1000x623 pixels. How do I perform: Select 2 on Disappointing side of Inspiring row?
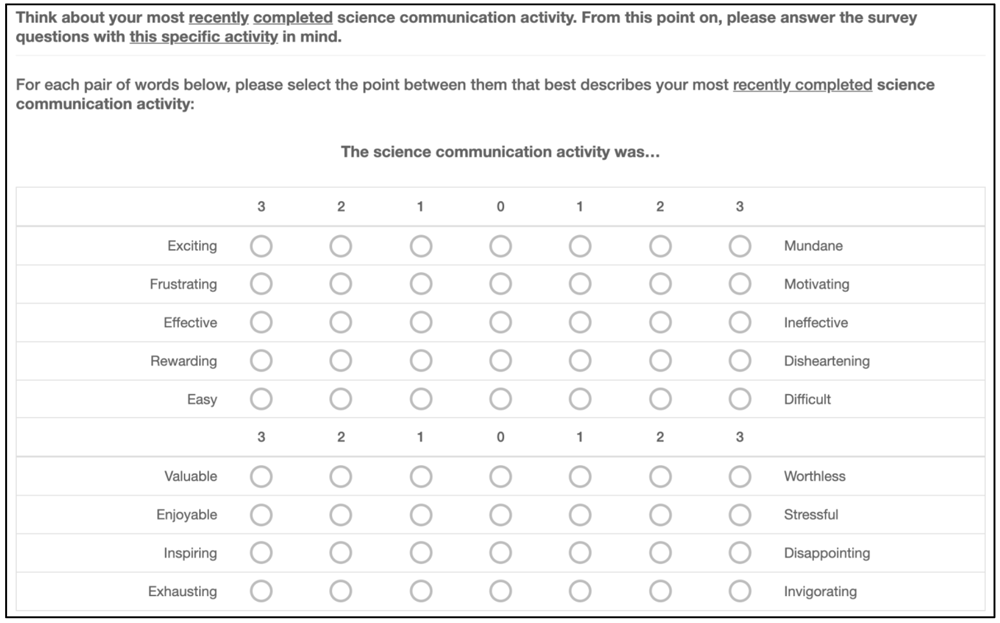[660, 553]
